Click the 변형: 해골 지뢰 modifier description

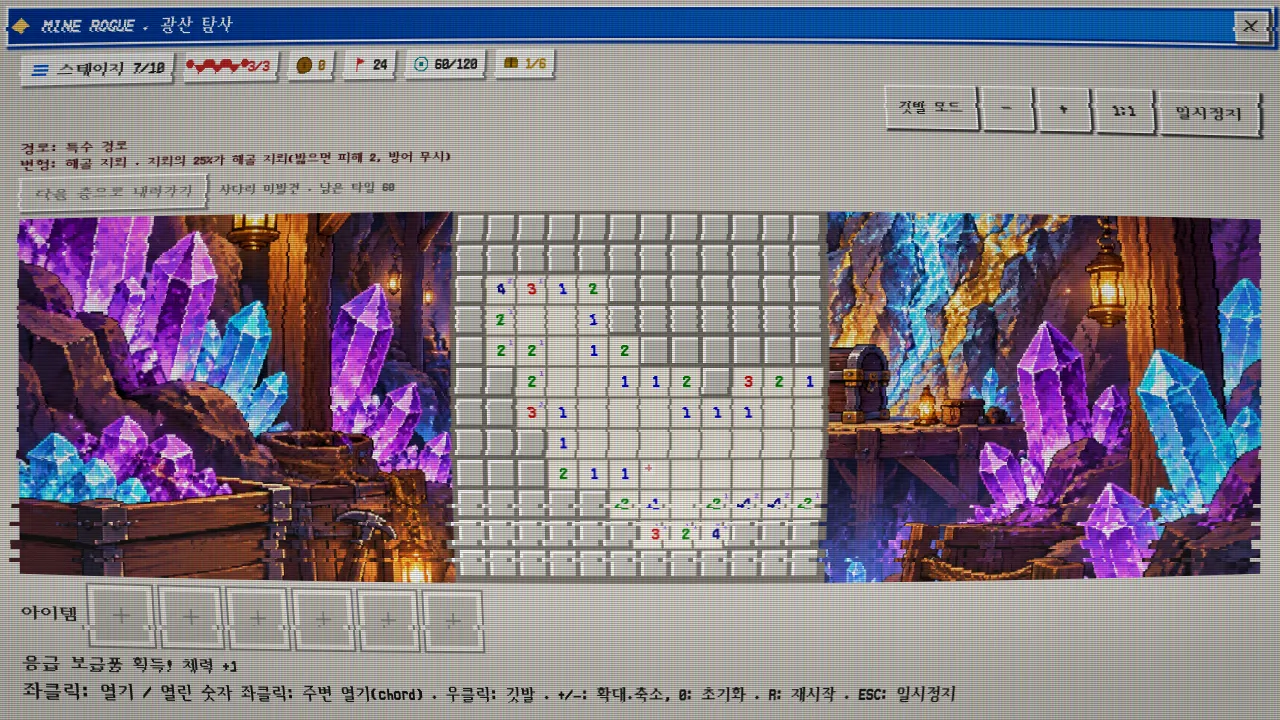pos(236,158)
